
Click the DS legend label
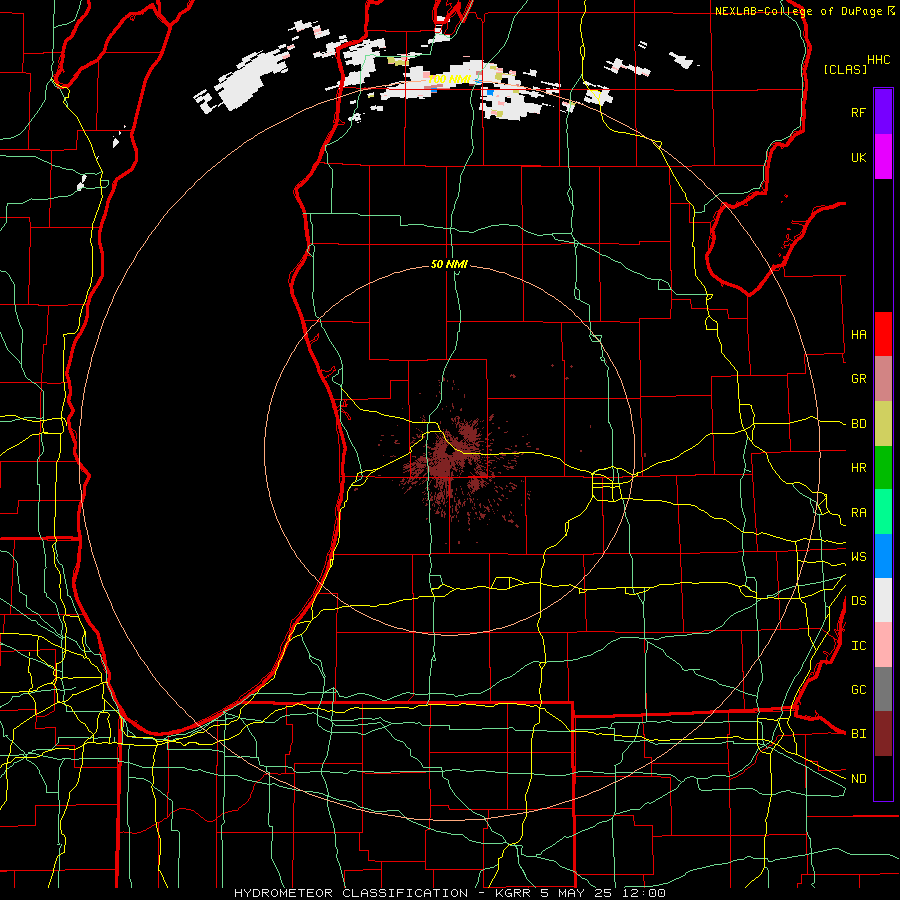point(858,601)
